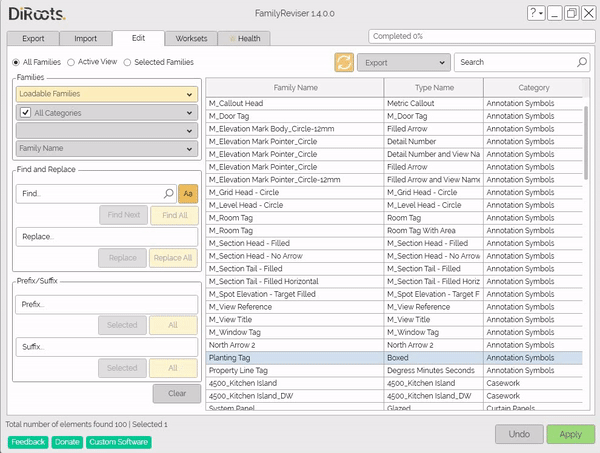This screenshot has width=600, height=453.
Task: Expand the Loadable Families dropdown
Action: (x=105, y=94)
